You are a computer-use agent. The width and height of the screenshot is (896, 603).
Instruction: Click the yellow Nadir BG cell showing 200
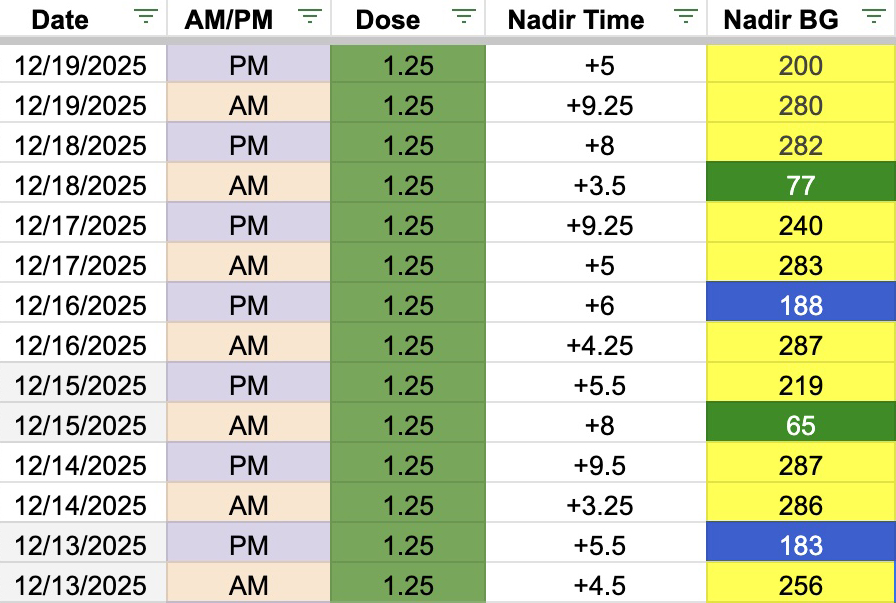pyautogui.click(x=801, y=66)
